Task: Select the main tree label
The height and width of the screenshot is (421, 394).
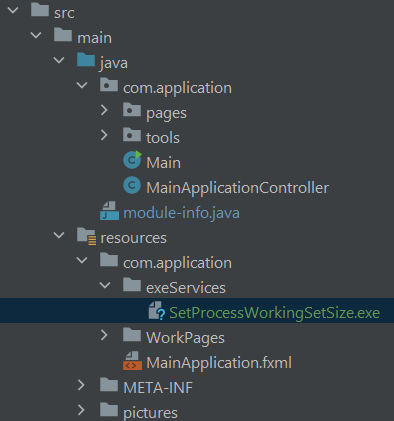Action: click(x=94, y=38)
